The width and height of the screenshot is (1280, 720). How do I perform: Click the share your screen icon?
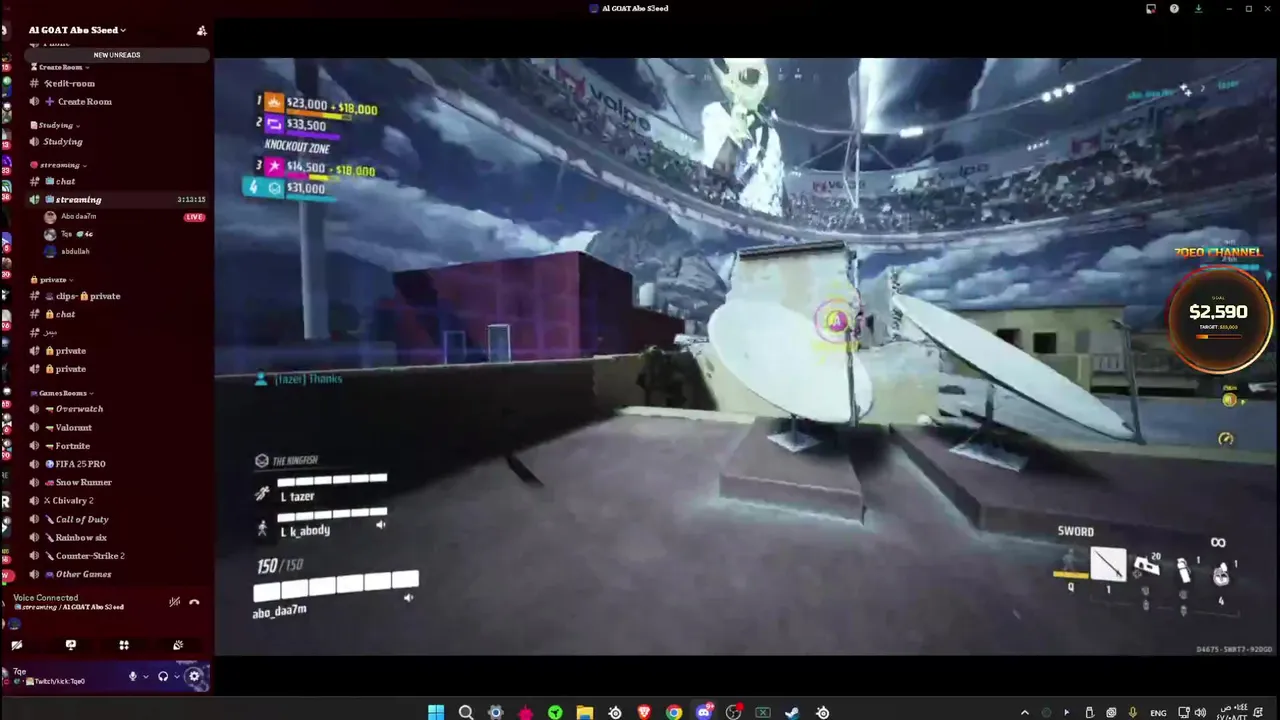[70, 645]
